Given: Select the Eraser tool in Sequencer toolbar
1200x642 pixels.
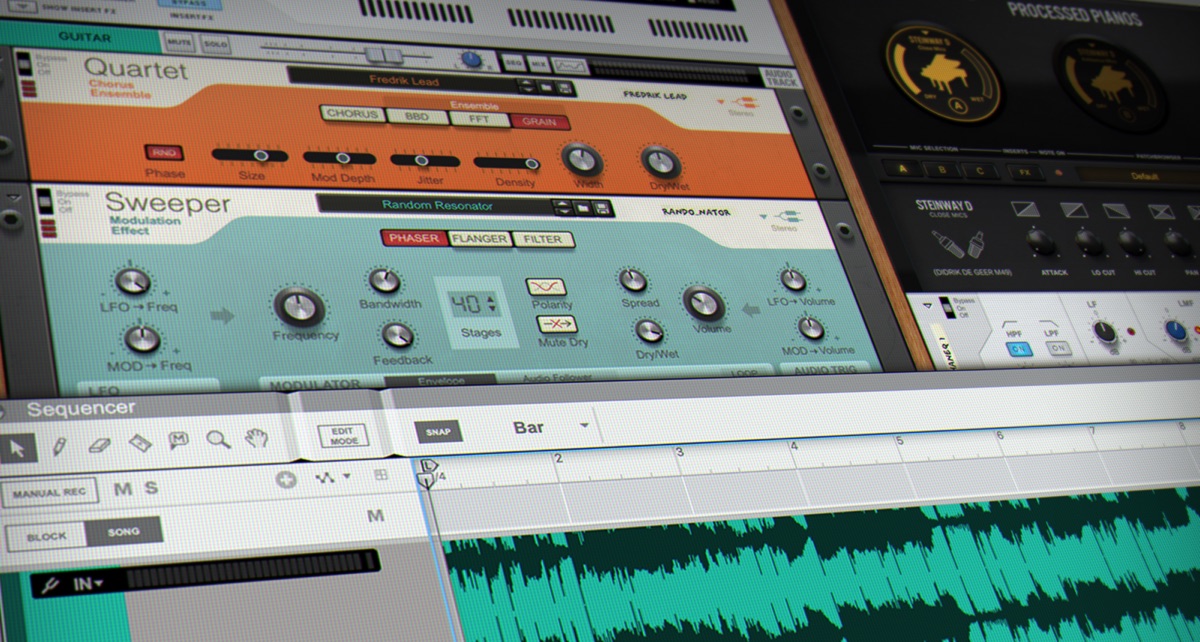Looking at the screenshot, I should pyautogui.click(x=99, y=444).
